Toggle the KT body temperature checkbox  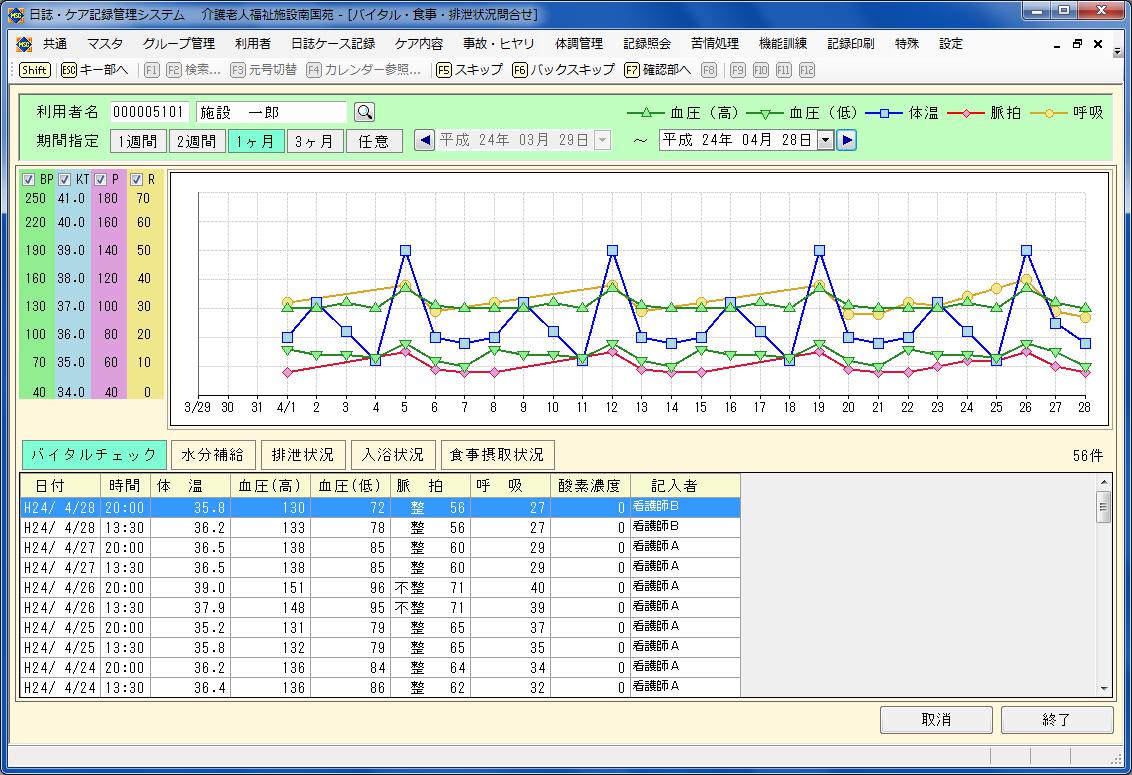(65, 180)
